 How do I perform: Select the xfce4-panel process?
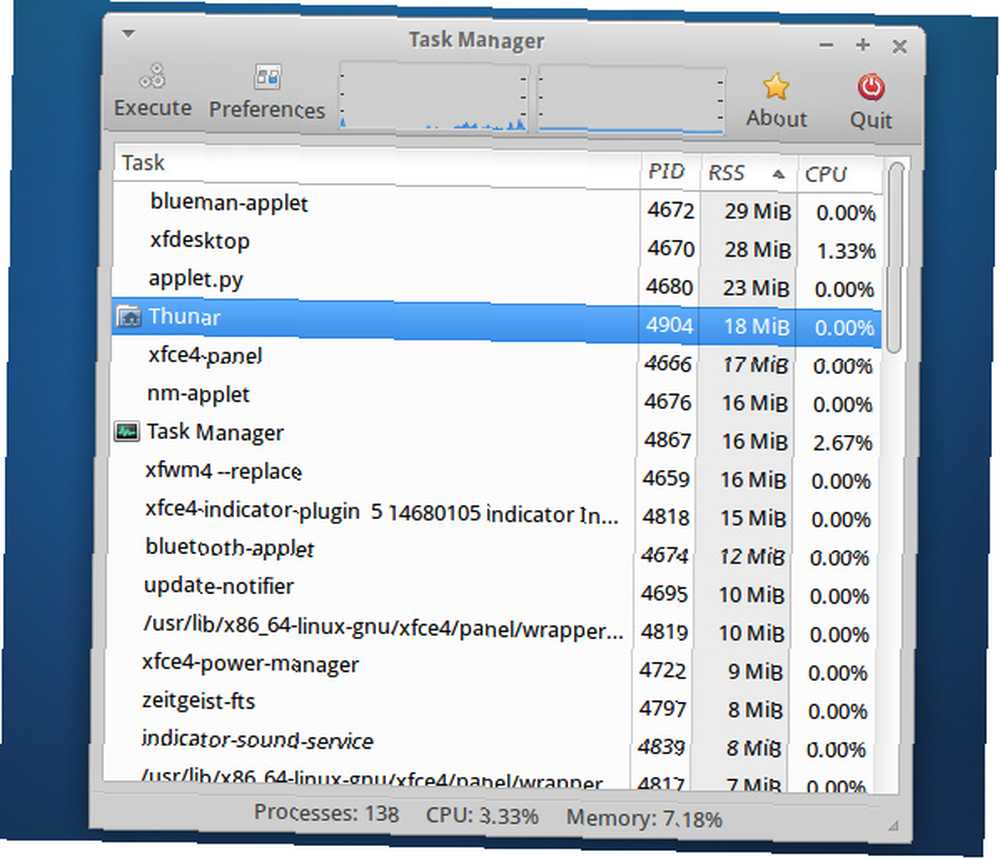tap(205, 355)
